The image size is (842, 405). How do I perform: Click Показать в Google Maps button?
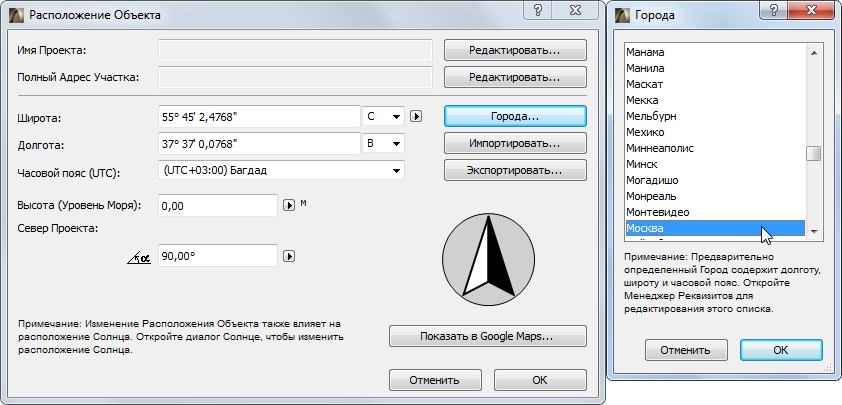488,336
